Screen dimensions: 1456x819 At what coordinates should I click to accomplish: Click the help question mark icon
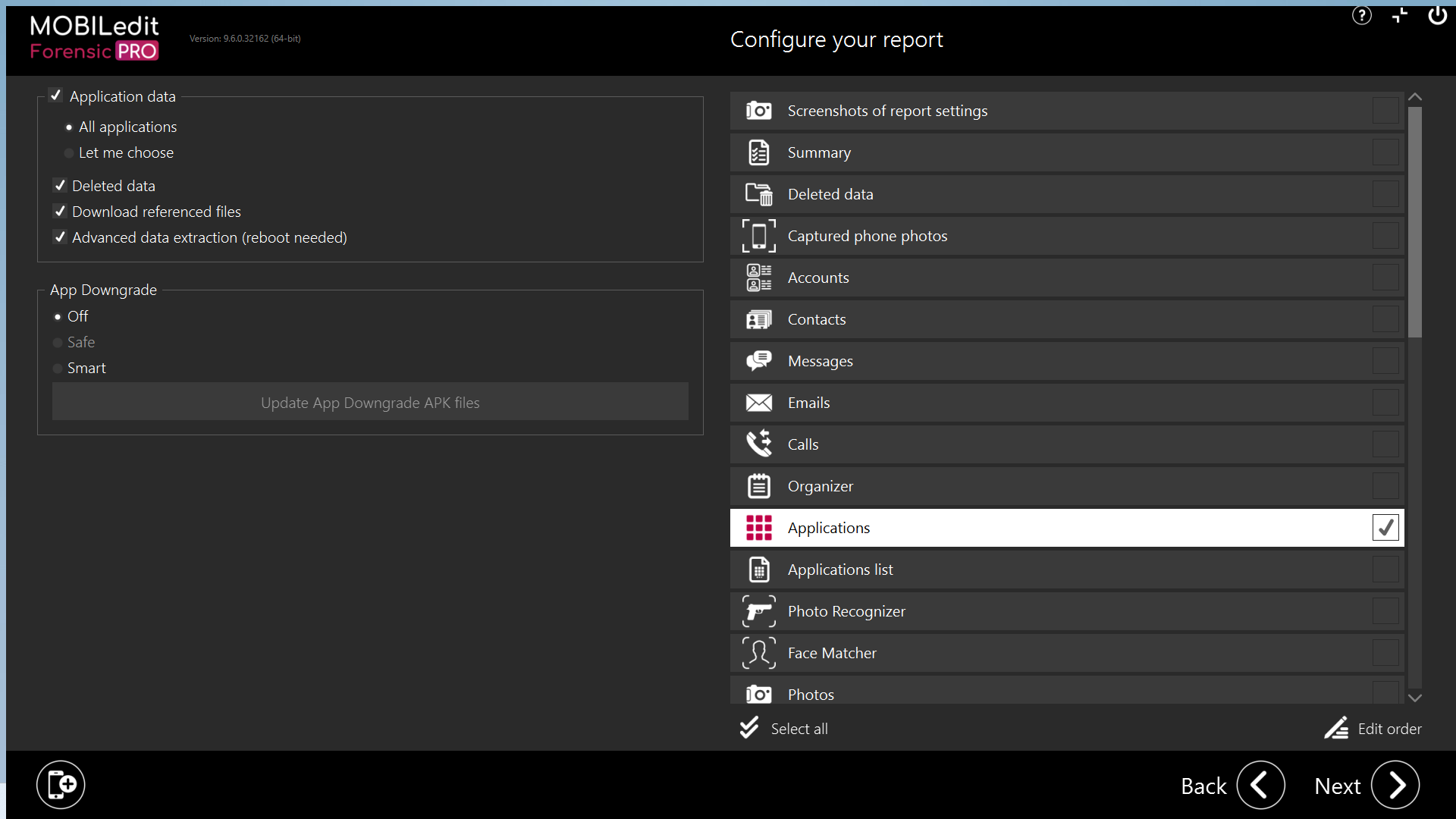(1361, 16)
